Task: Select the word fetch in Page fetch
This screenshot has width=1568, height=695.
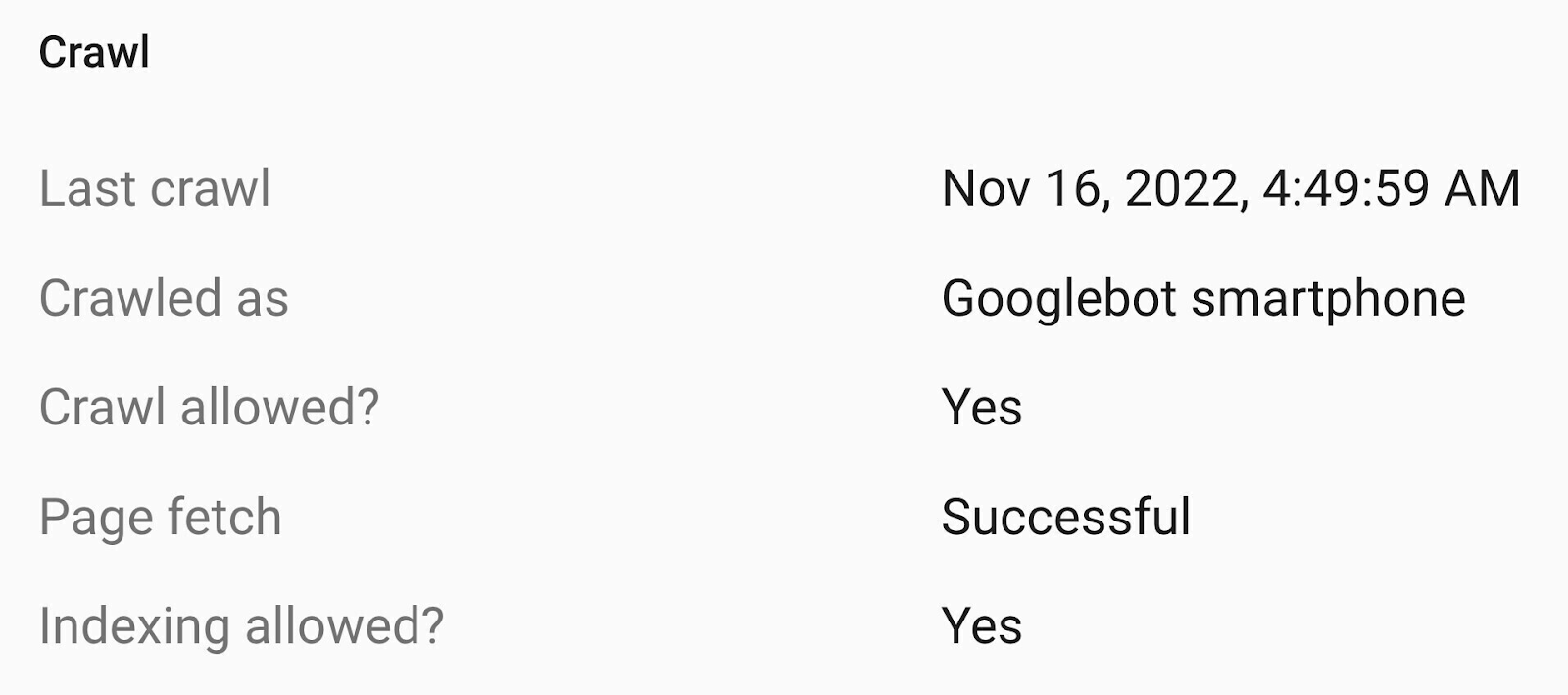Action: [x=224, y=517]
